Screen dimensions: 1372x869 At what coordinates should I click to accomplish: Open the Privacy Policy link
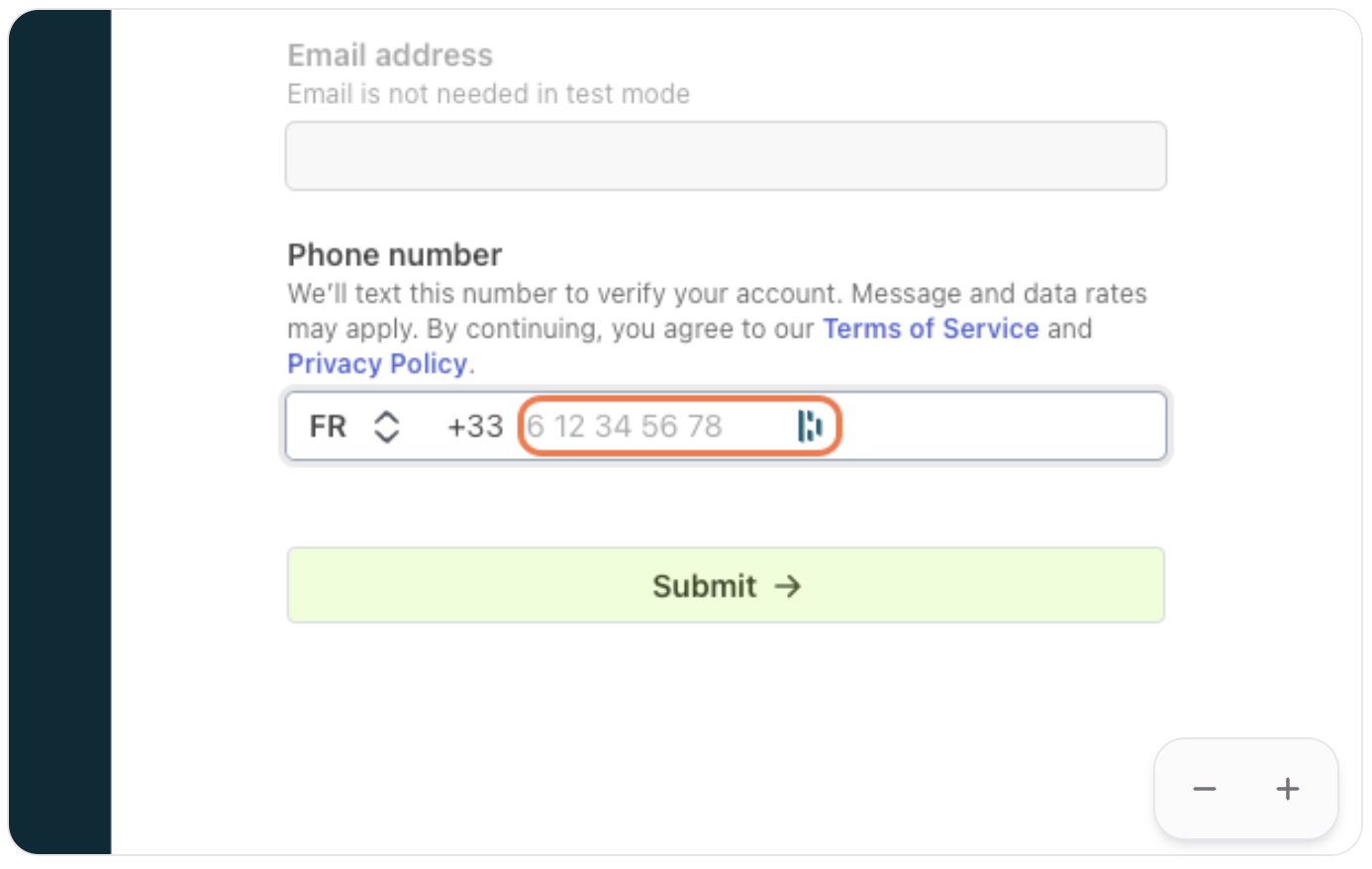(377, 363)
